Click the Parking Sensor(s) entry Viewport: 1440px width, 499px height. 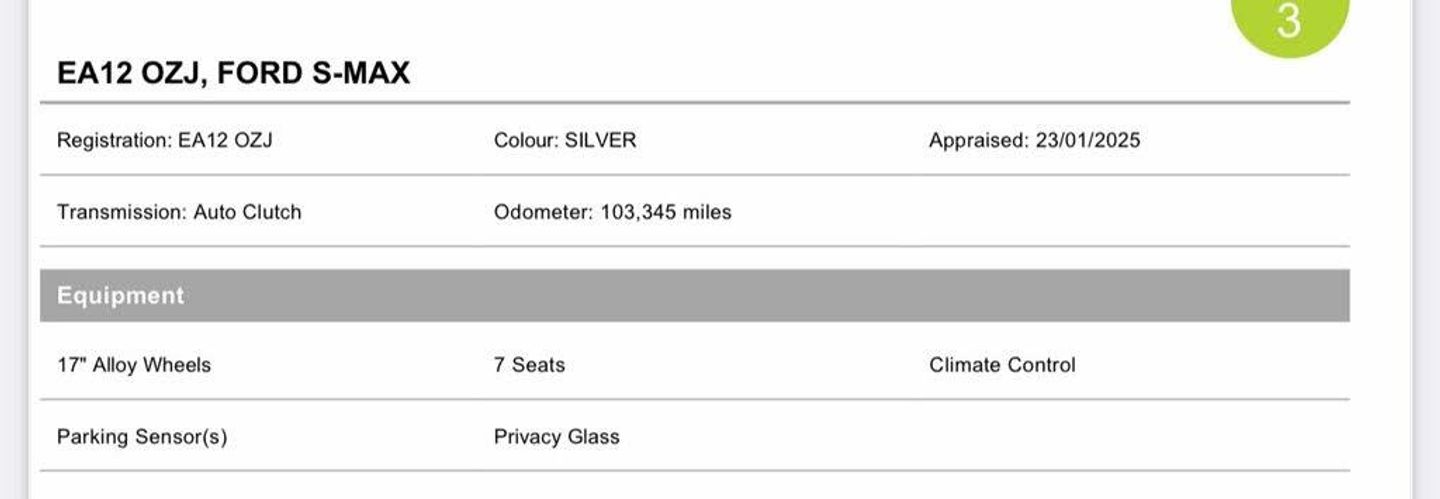142,437
